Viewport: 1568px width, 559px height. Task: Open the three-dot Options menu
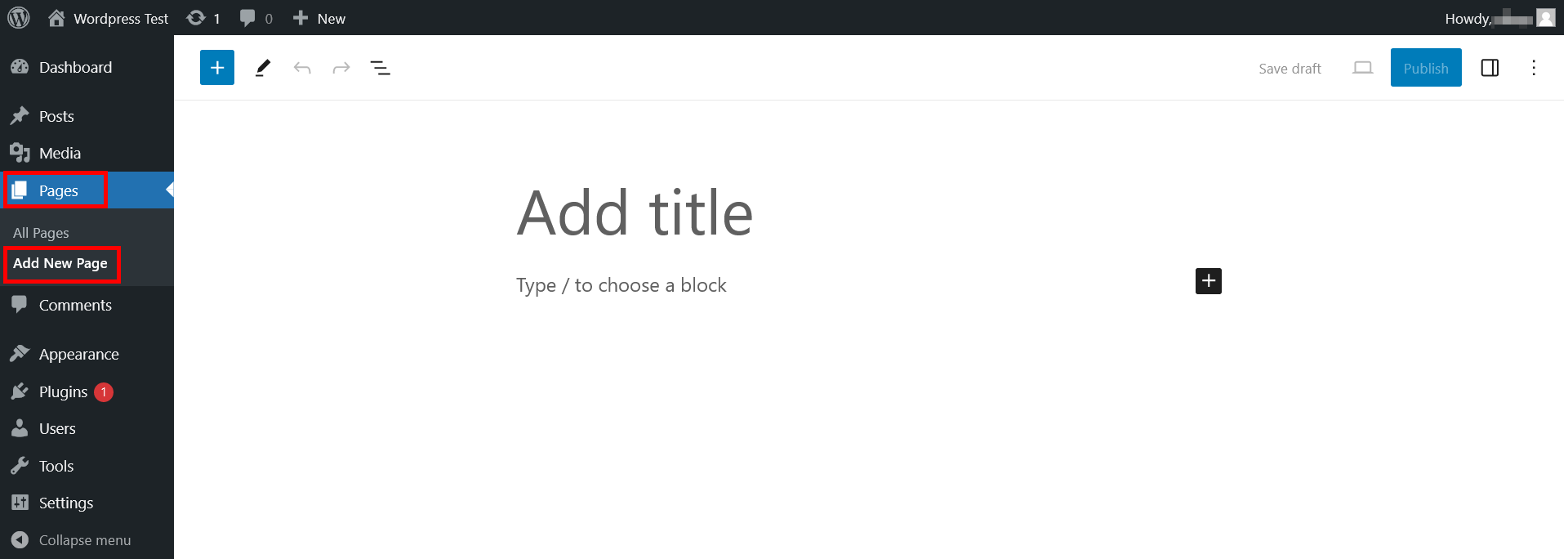click(x=1534, y=68)
